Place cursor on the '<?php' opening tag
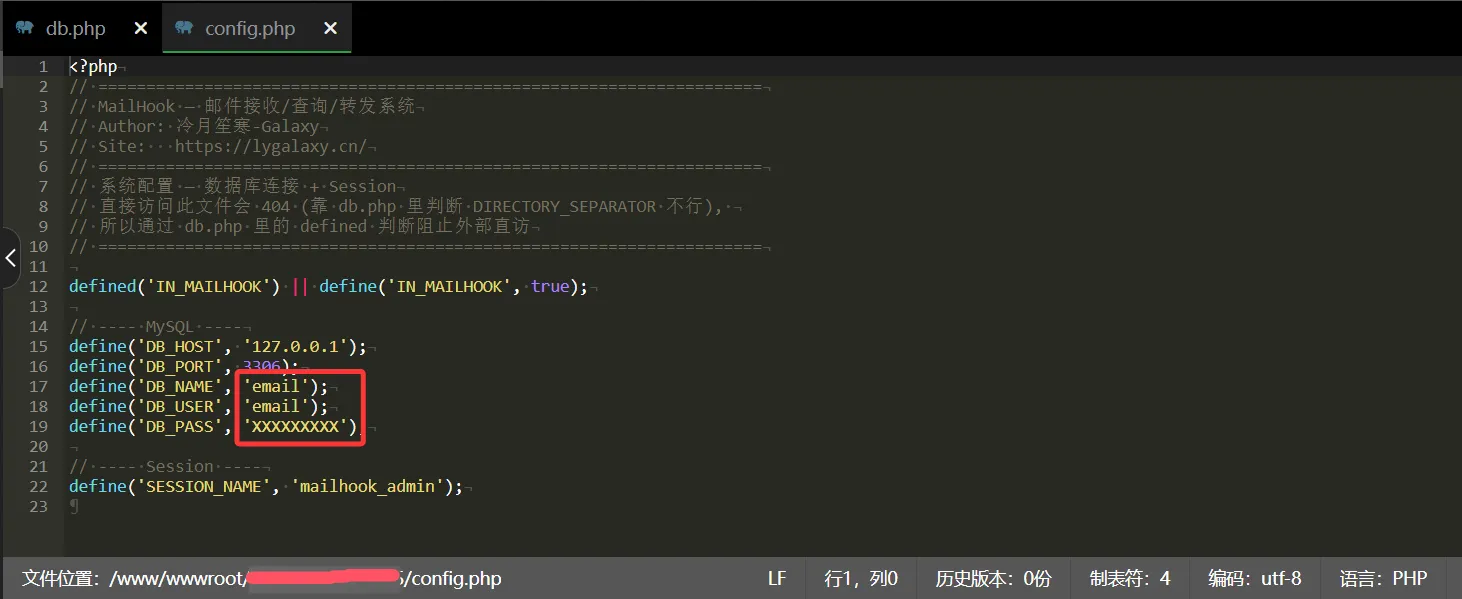This screenshot has height=599, width=1462. pos(93,66)
